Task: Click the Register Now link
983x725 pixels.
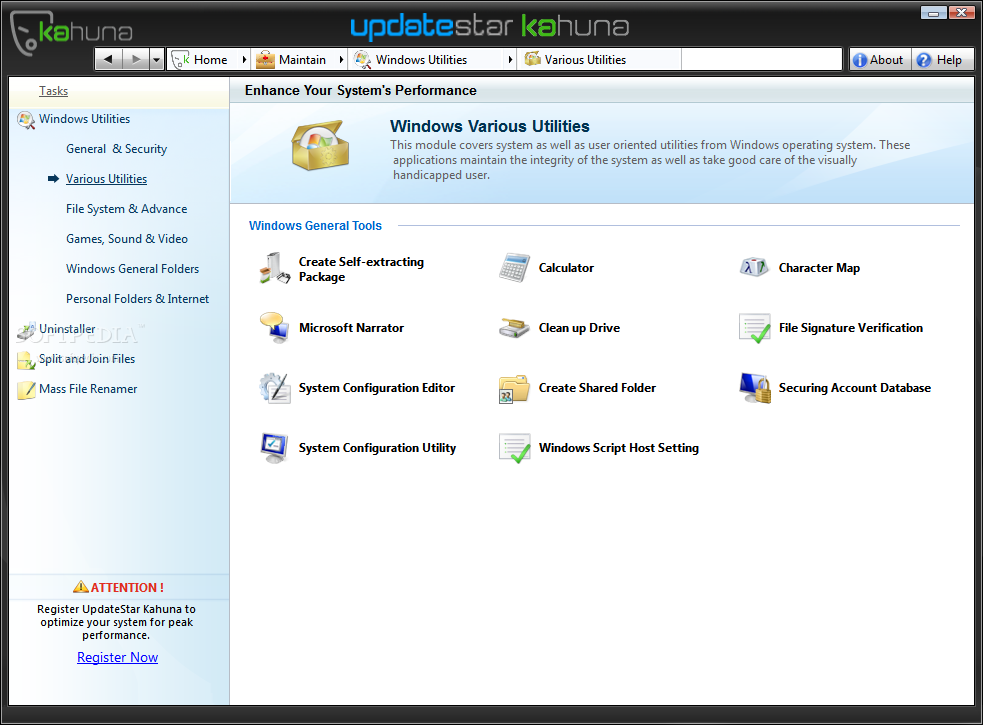Action: pyautogui.click(x=117, y=657)
